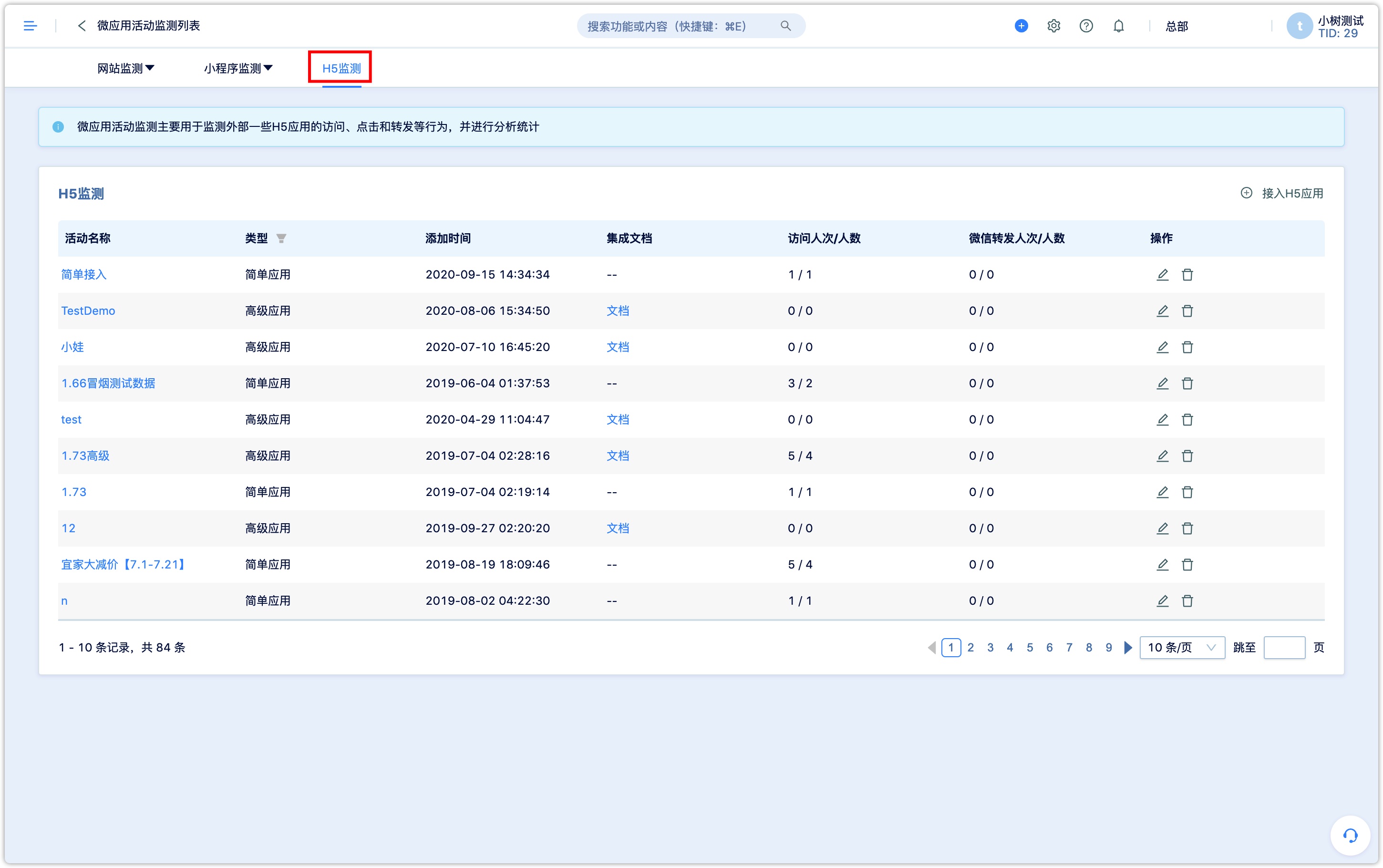Click the 1 - 10 条记录 summary text
Image resolution: width=1383 pixels, height=868 pixels.
[x=122, y=648]
